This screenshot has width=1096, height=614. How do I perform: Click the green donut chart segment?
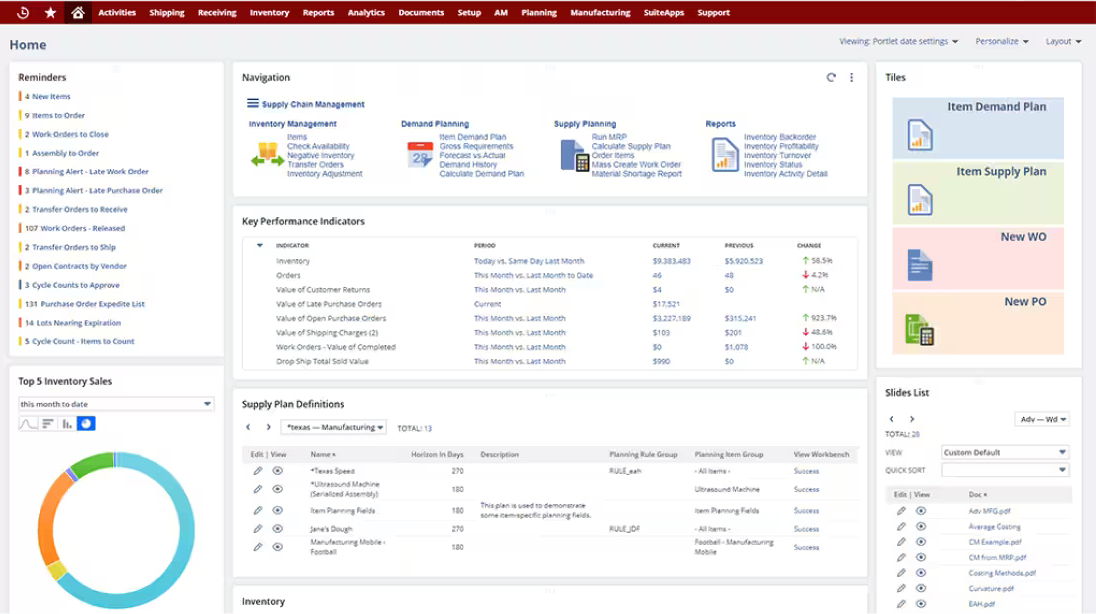pos(94,464)
